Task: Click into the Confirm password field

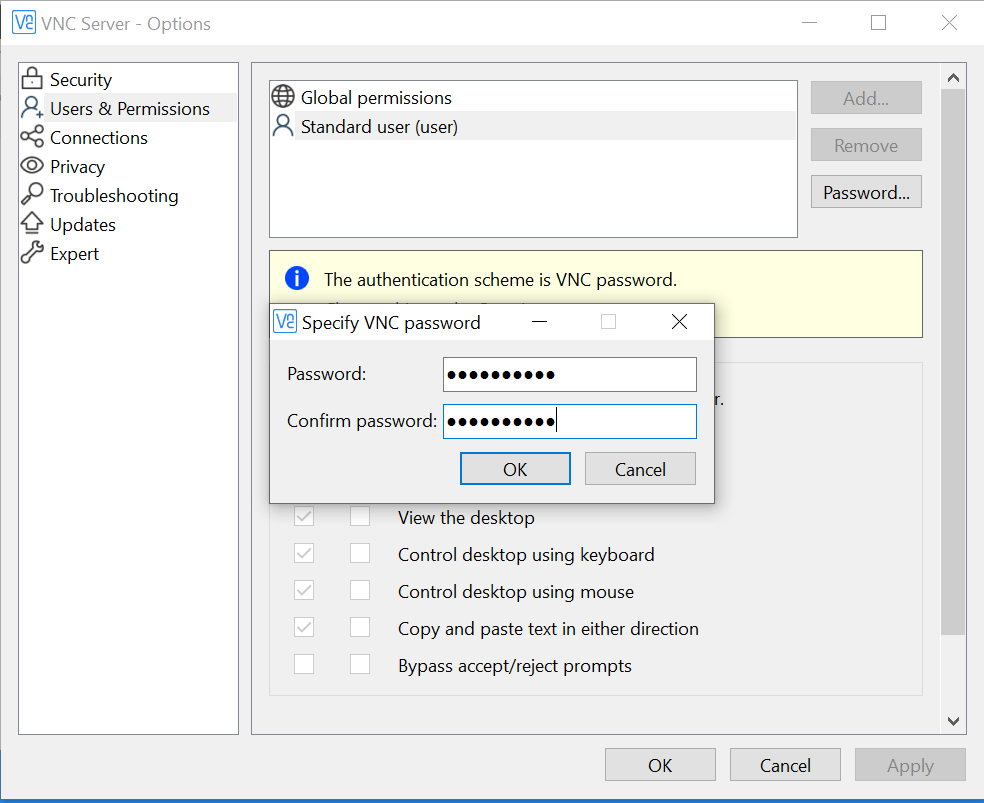Action: point(570,422)
